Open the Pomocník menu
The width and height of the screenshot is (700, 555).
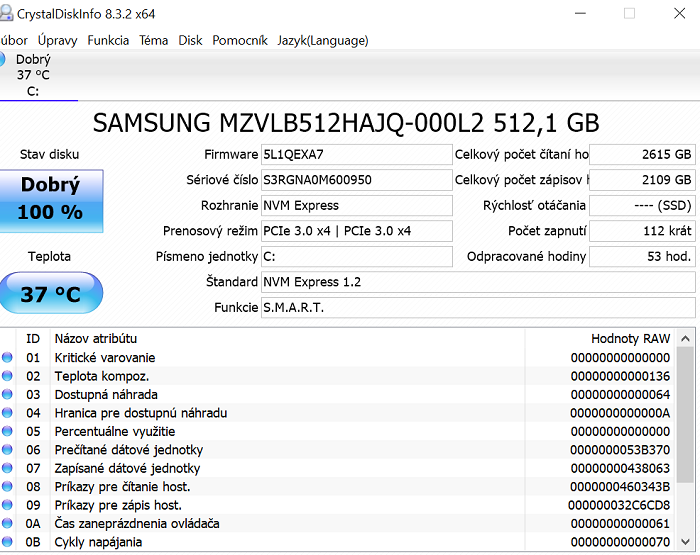point(240,41)
